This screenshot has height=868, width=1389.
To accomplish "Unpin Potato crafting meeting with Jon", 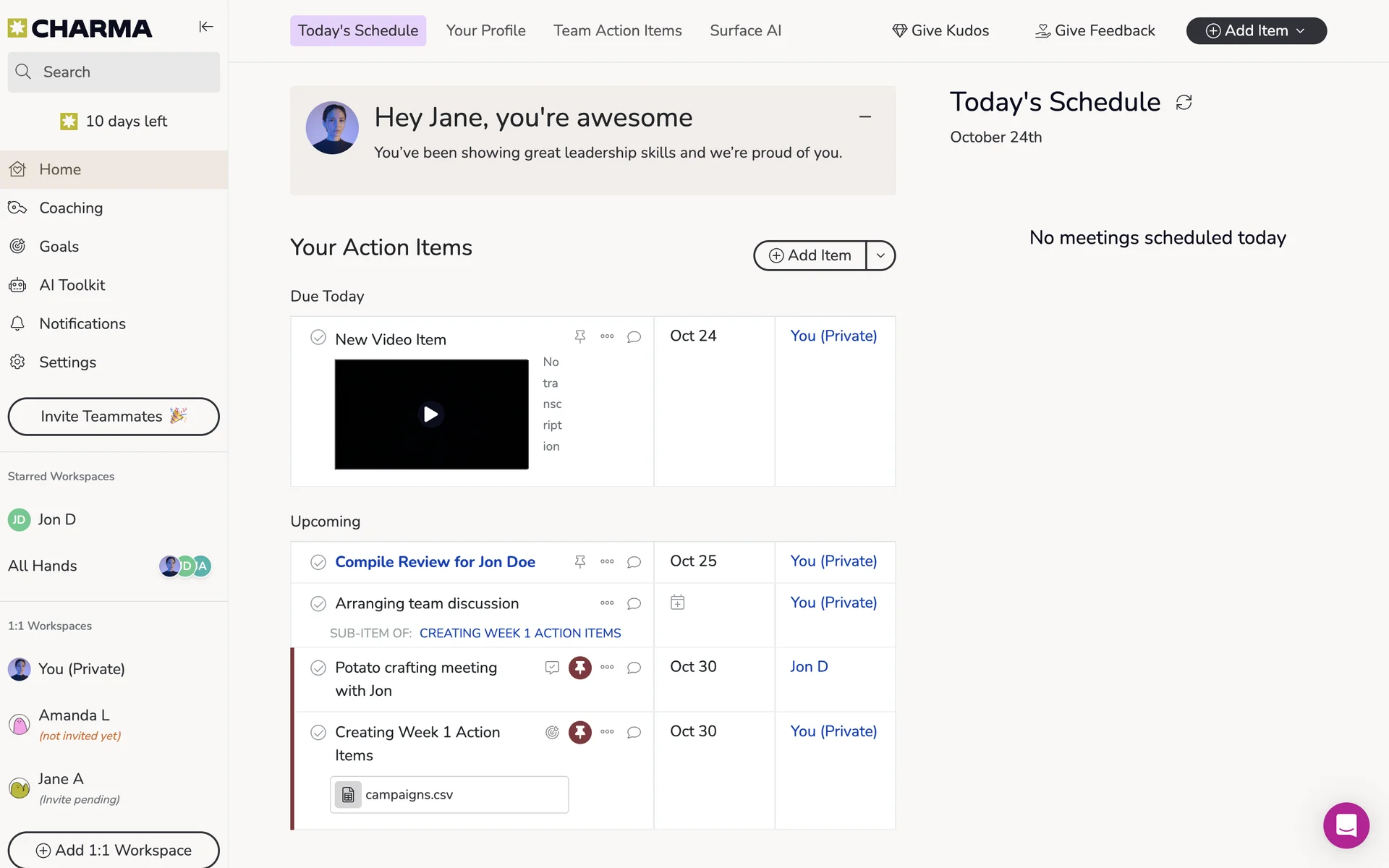I will coord(579,667).
